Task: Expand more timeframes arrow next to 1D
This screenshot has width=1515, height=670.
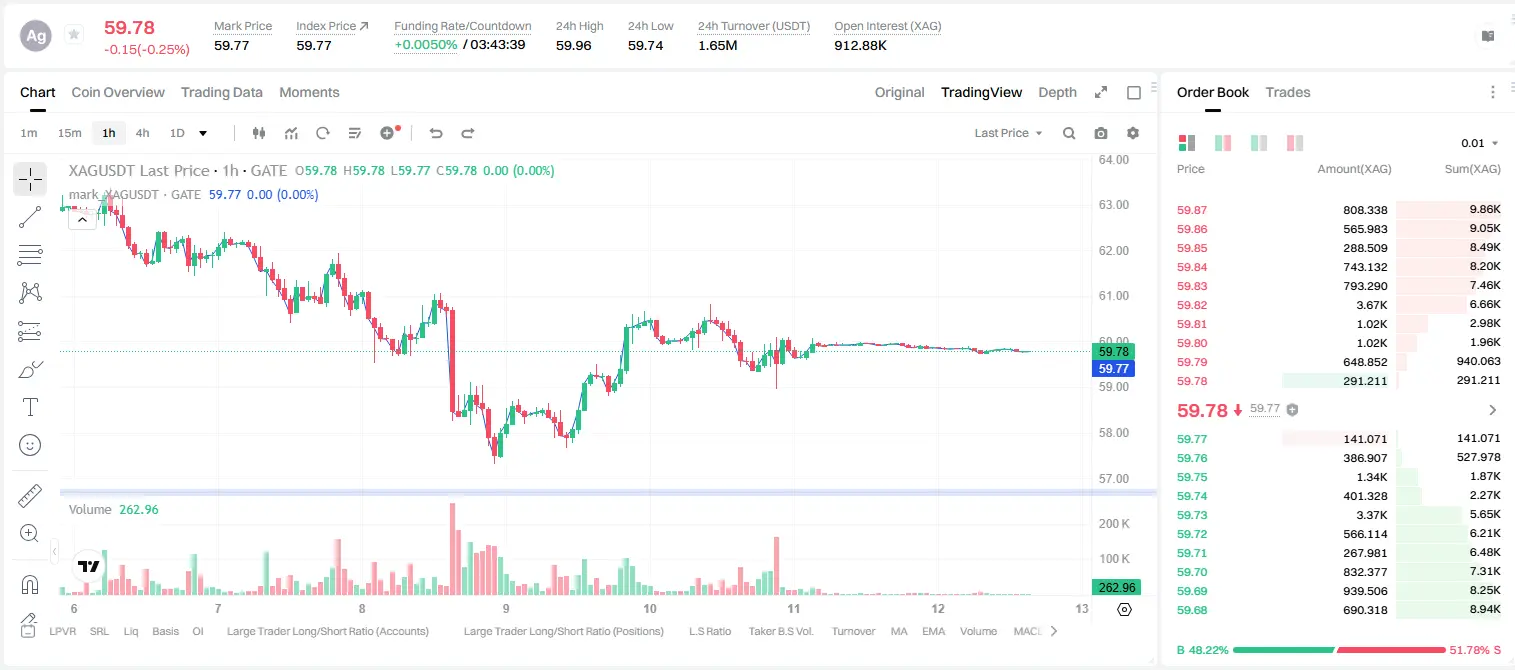Action: pyautogui.click(x=203, y=133)
